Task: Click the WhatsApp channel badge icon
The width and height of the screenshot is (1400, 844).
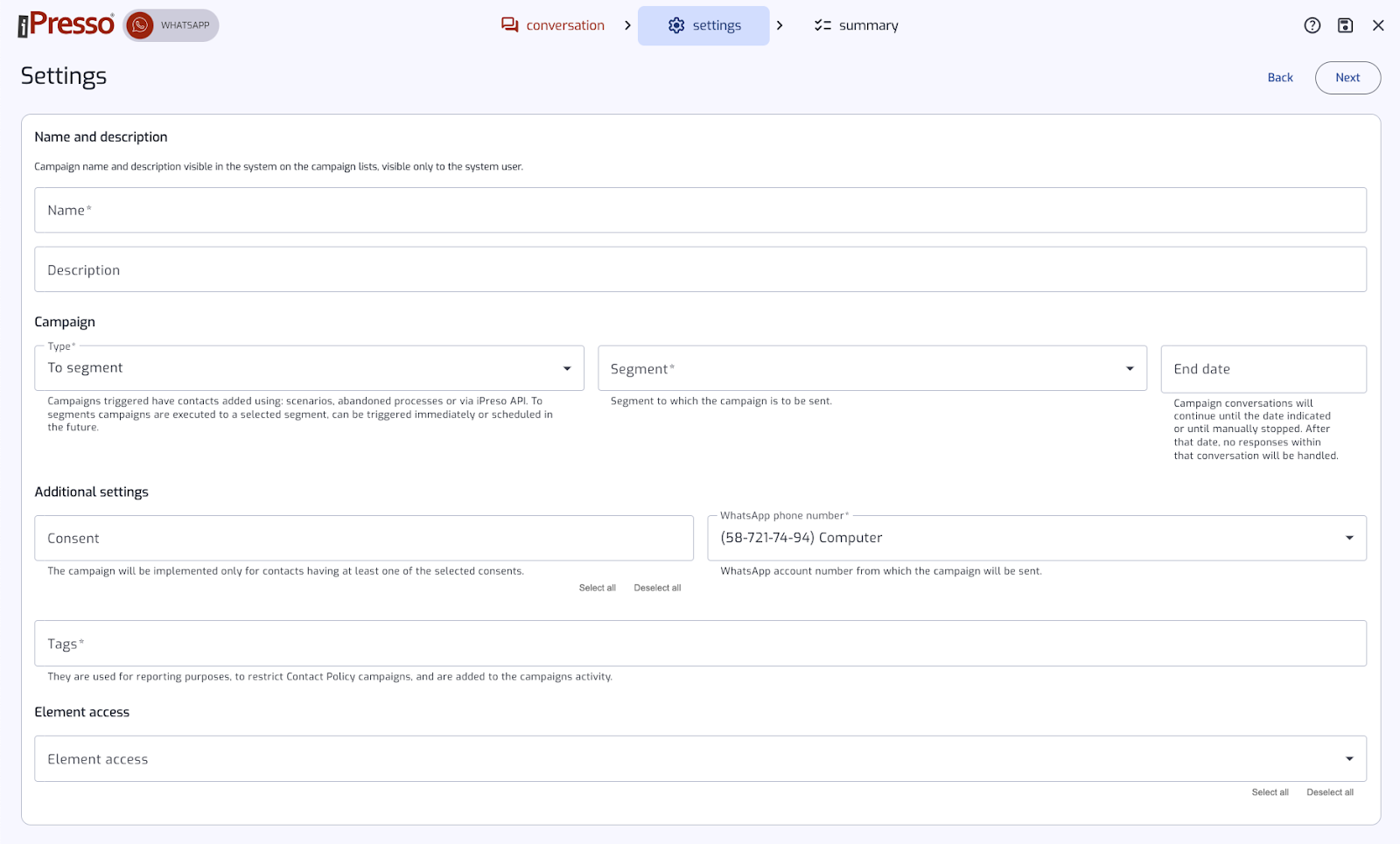Action: (140, 25)
